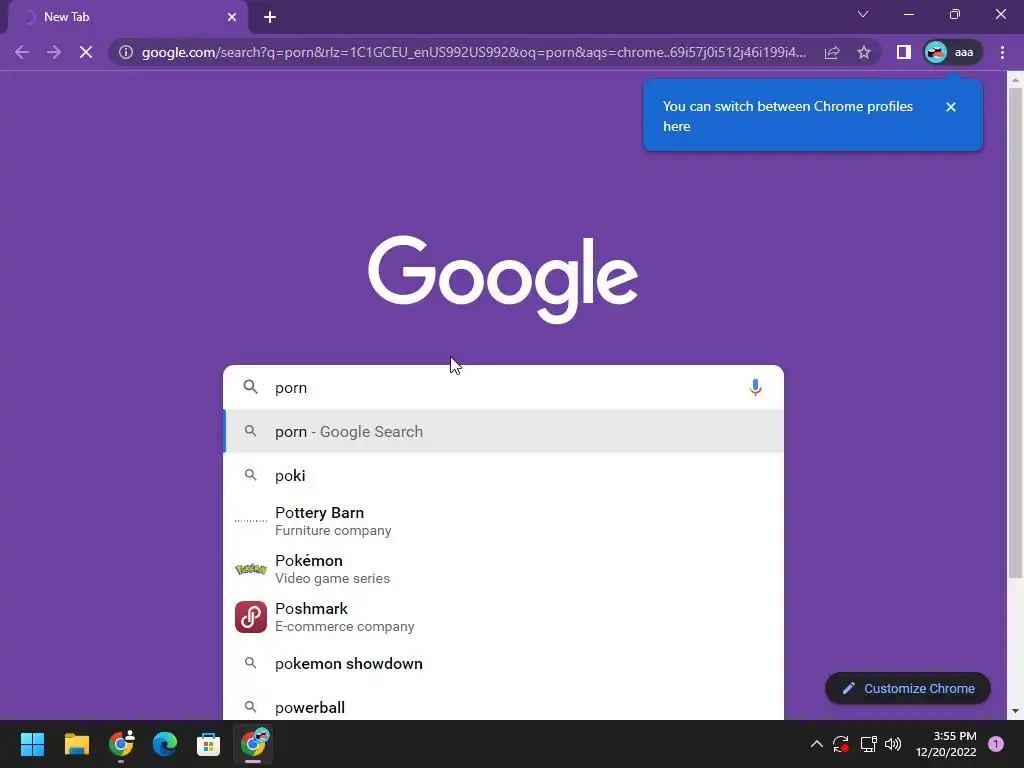Bookmark this tab with the star icon

[x=864, y=52]
